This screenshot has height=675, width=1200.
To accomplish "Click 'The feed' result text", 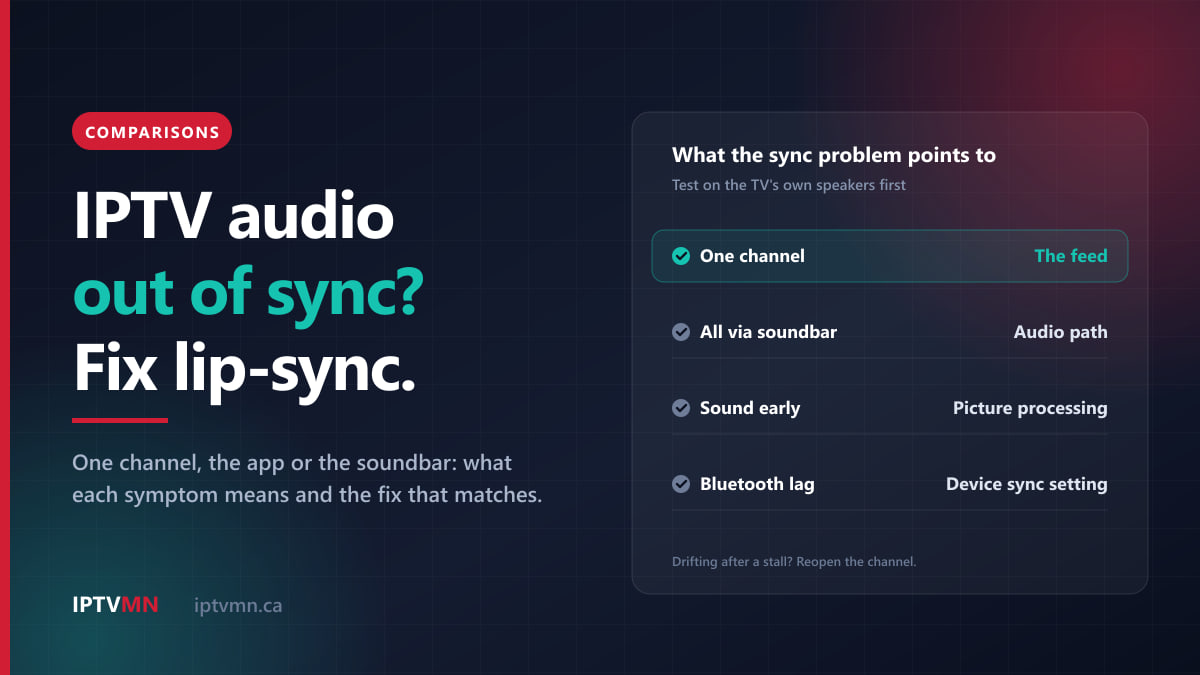I will 1071,256.
